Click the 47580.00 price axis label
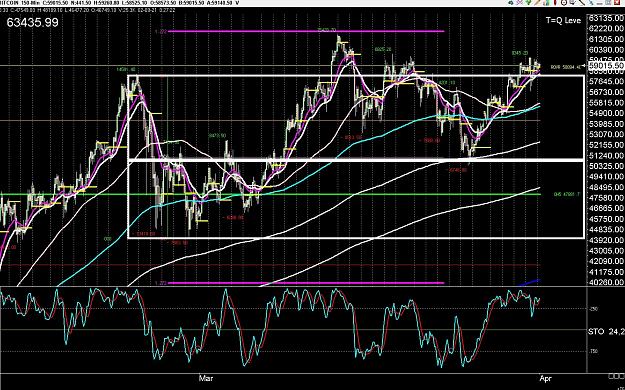Image resolution: width=625 pixels, height=390 pixels. pyautogui.click(x=606, y=198)
